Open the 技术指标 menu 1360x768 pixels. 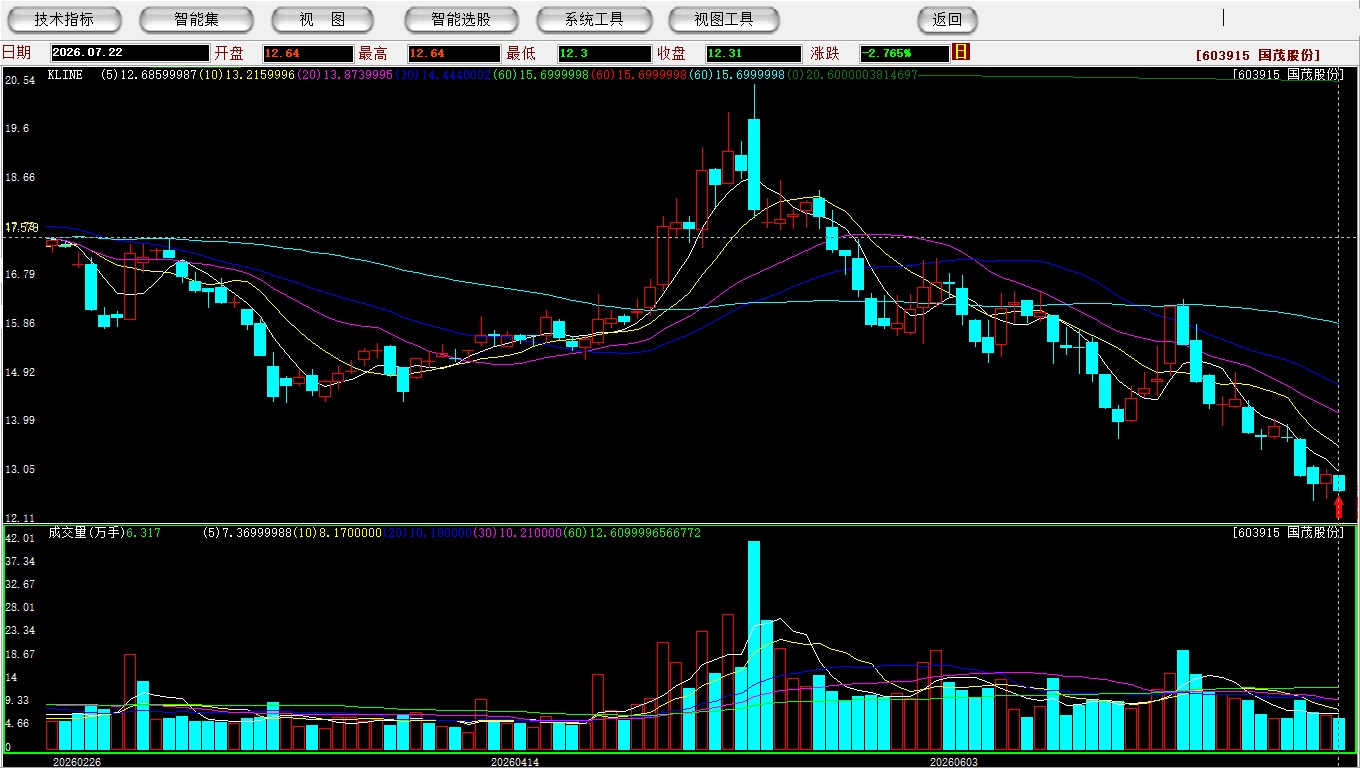point(64,19)
